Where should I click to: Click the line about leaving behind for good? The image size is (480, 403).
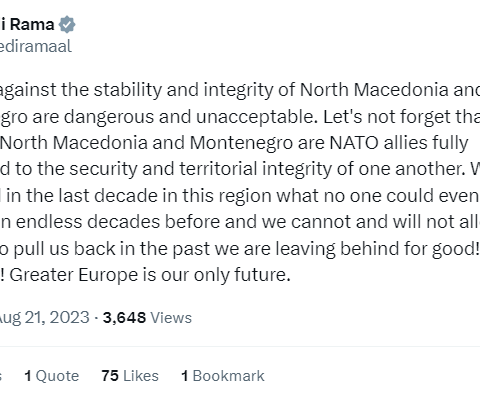[240, 249]
